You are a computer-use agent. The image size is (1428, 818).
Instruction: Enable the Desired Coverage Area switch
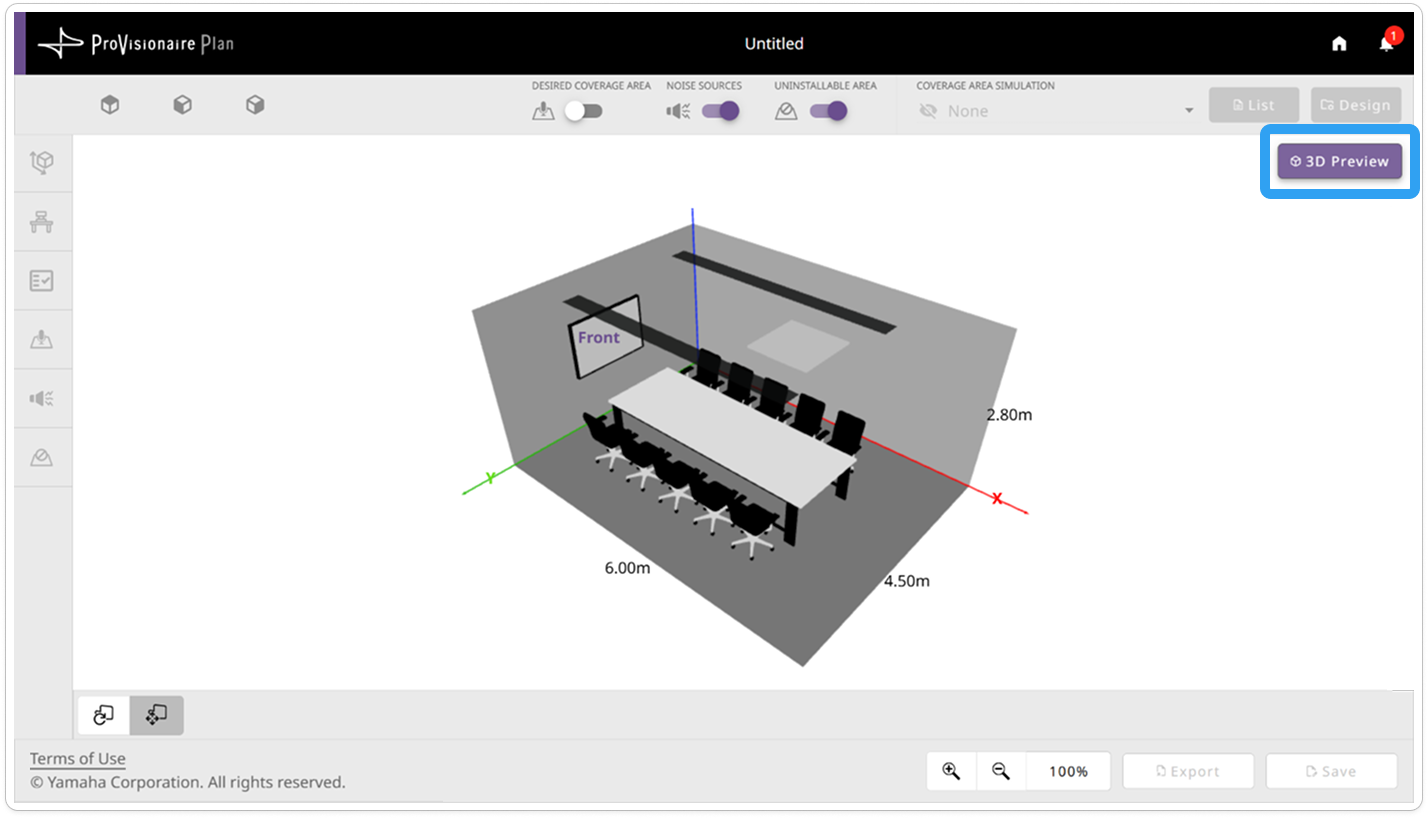pos(583,111)
